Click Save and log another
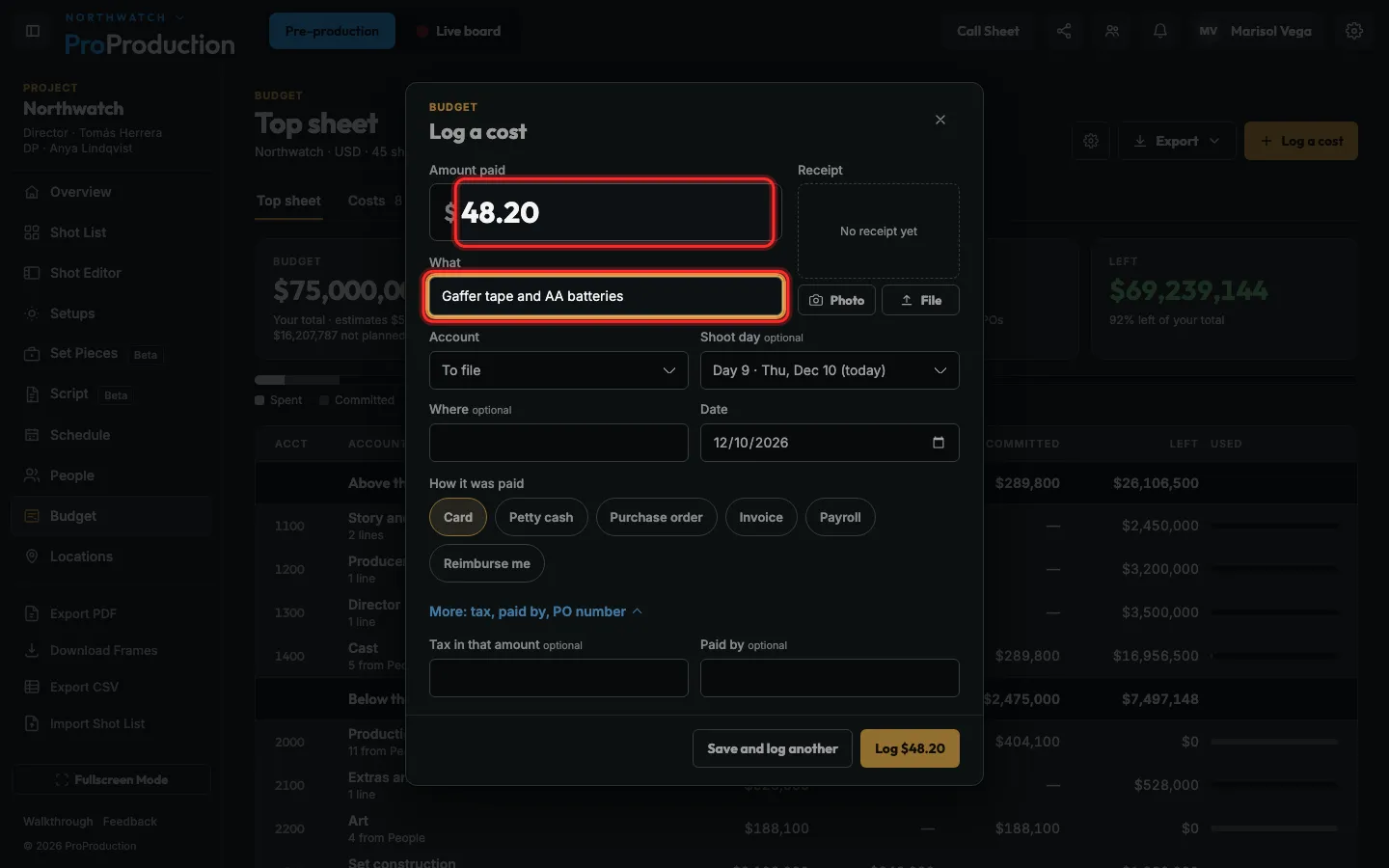This screenshot has width=1389, height=868. point(772,748)
